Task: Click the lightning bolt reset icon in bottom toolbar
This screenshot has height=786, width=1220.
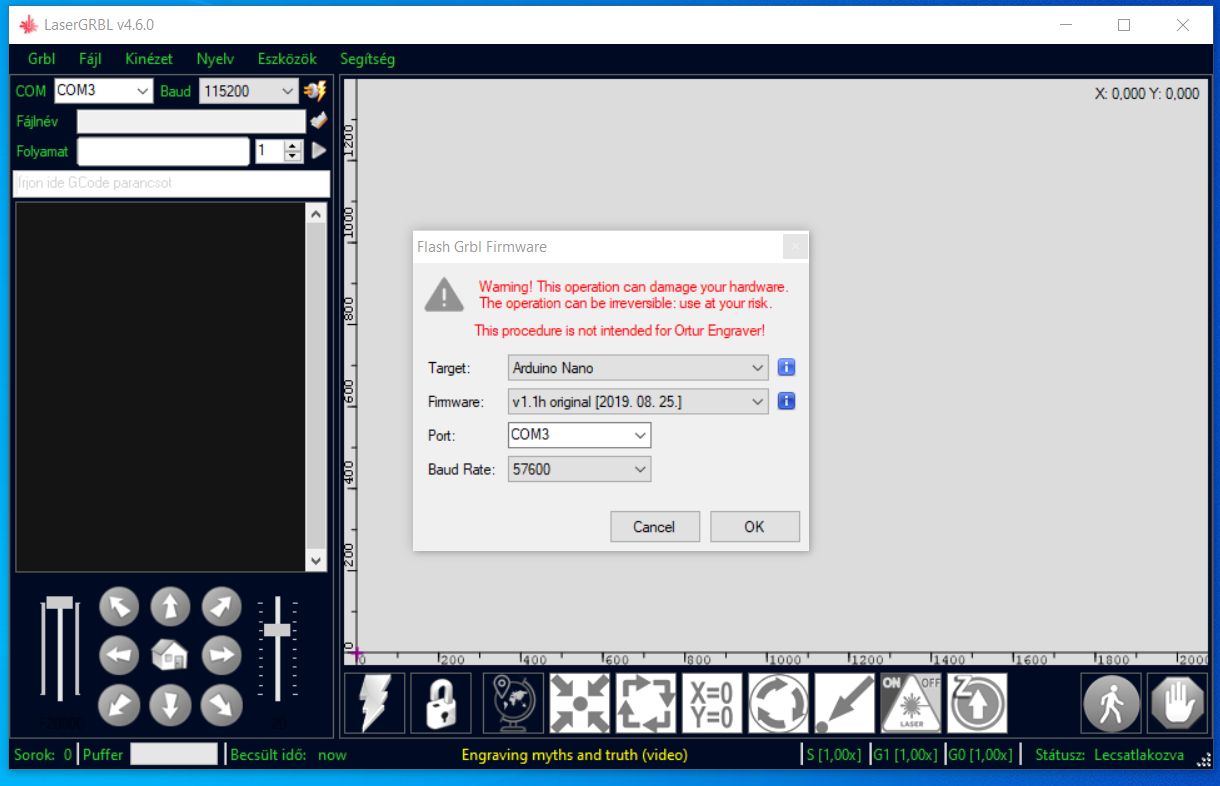Action: click(x=375, y=703)
